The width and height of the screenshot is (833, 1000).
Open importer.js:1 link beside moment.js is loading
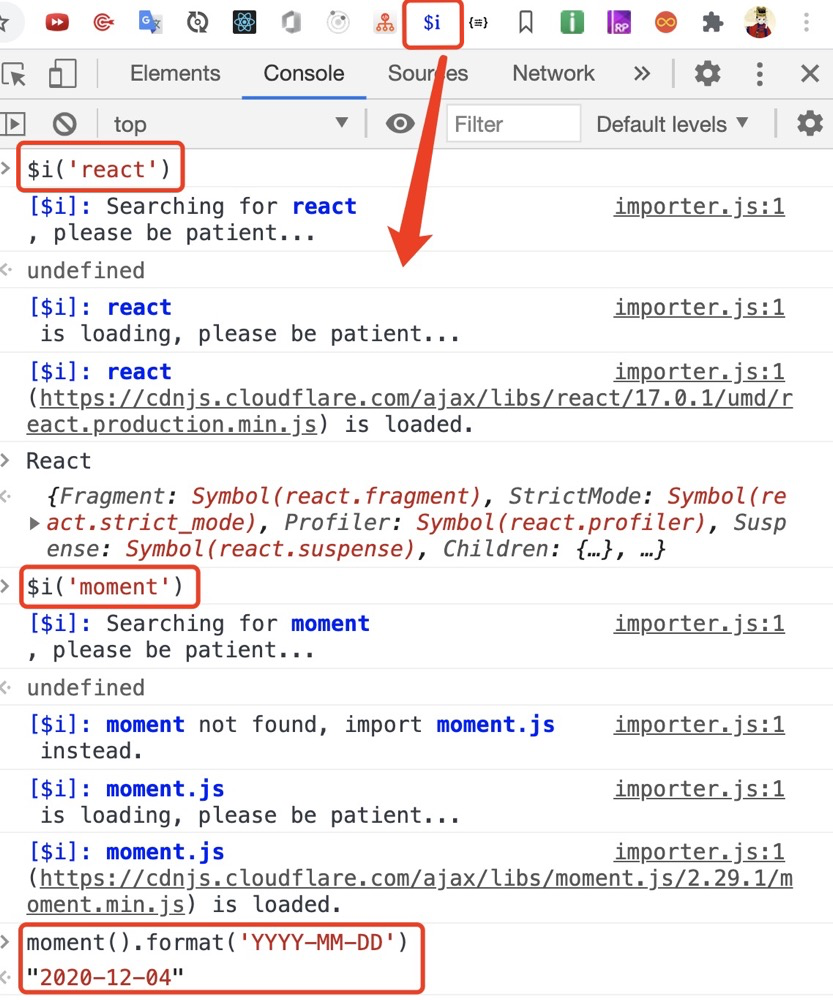699,789
